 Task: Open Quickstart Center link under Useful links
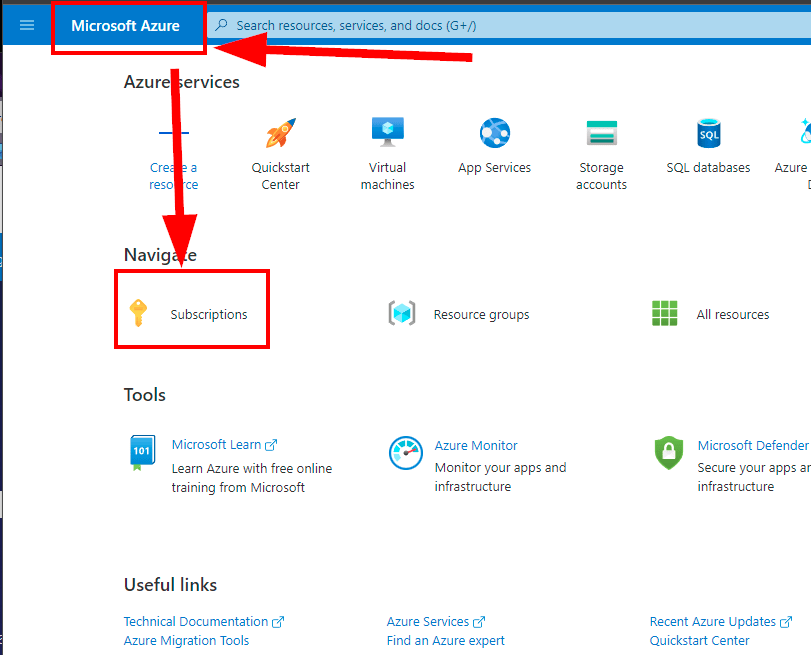699,641
